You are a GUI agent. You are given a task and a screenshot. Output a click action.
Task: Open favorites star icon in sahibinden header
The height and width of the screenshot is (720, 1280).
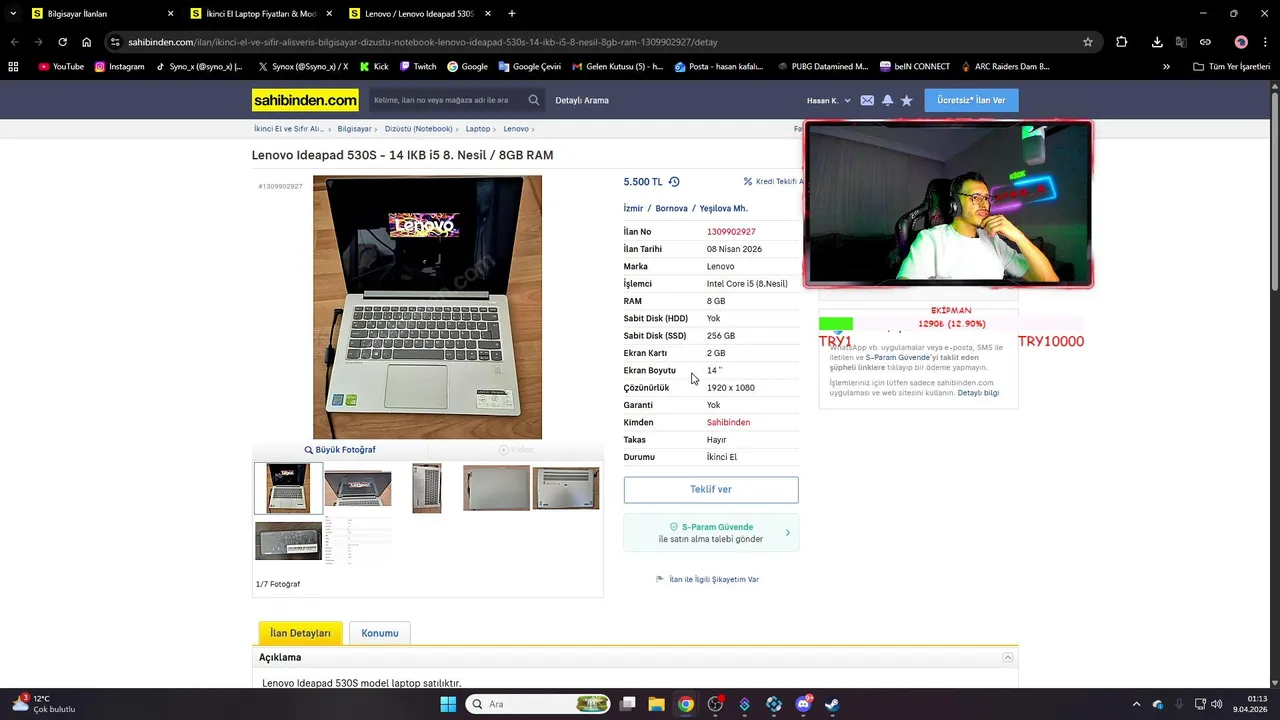pyautogui.click(x=907, y=100)
